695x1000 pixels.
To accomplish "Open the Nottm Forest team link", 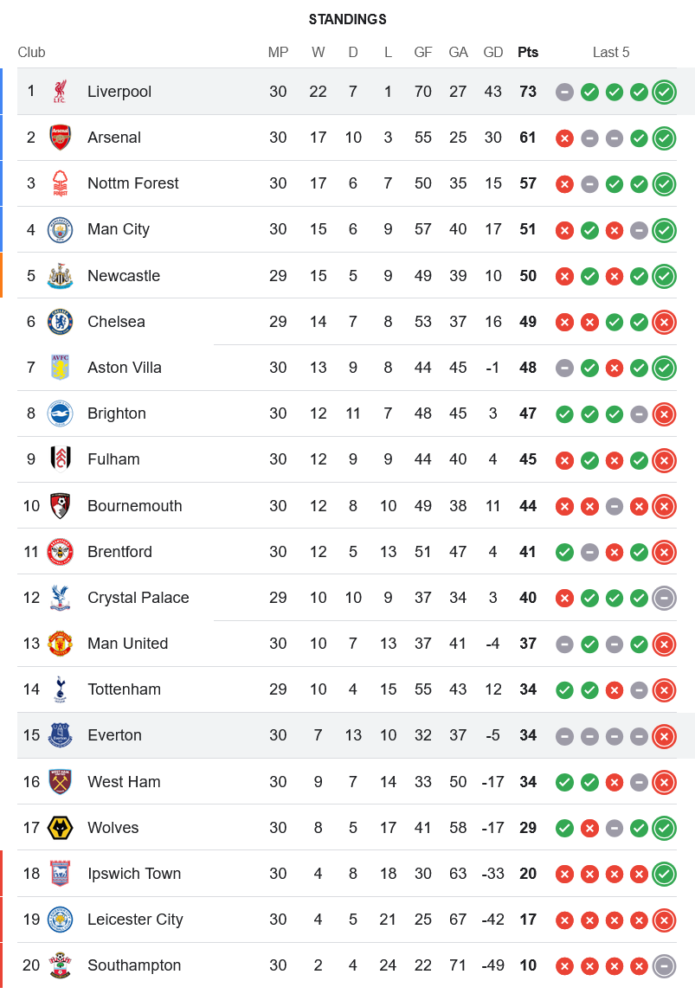I will click(x=133, y=184).
